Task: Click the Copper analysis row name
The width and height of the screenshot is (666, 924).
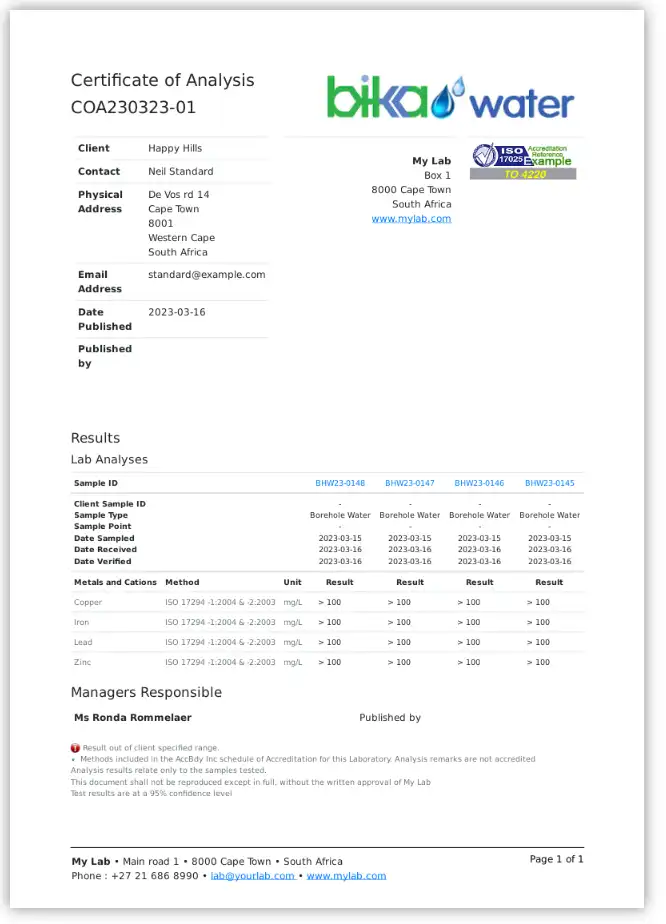Action: [88, 602]
